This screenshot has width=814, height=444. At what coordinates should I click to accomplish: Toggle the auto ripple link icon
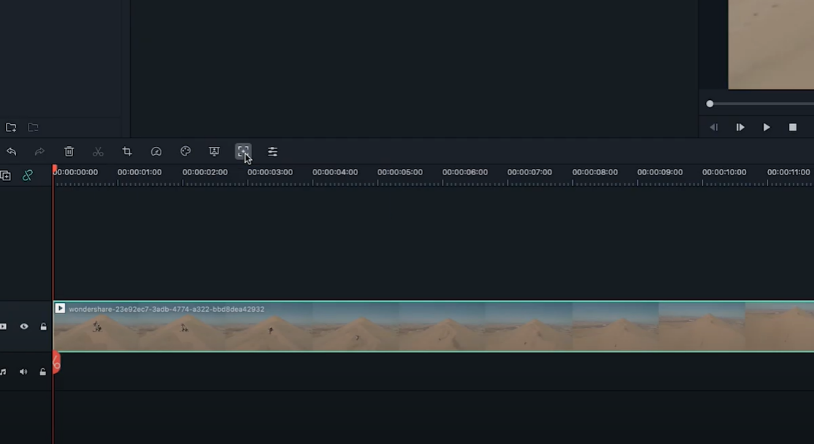coord(28,175)
